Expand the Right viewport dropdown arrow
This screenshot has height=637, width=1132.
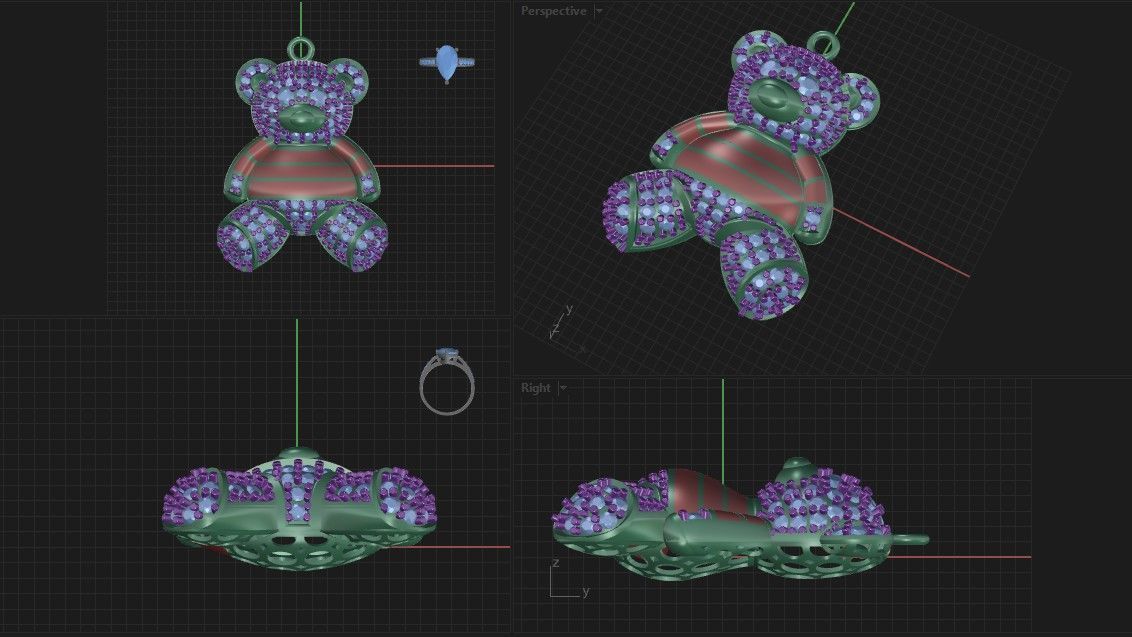563,388
